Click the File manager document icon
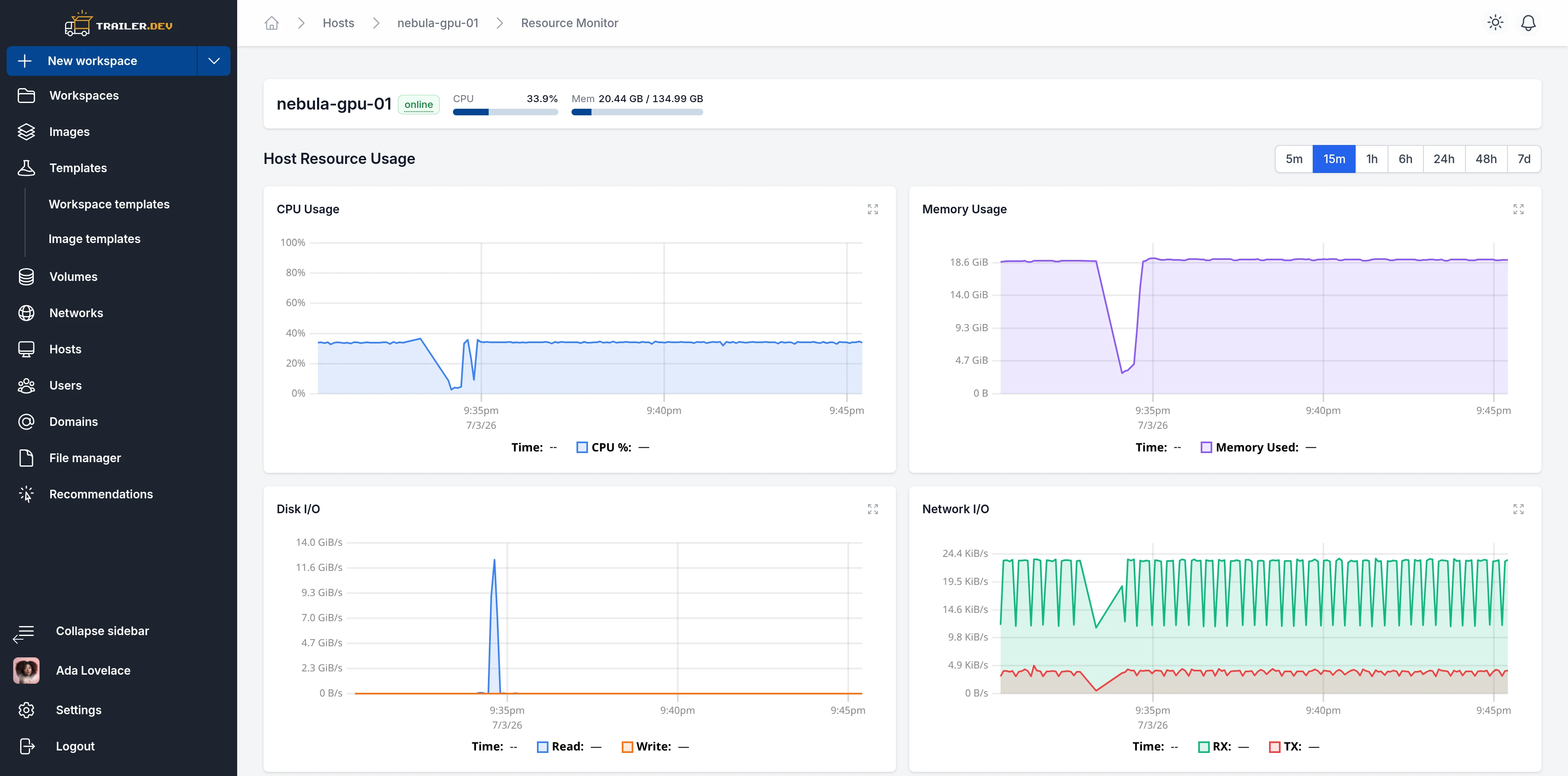This screenshot has height=776, width=1568. (x=26, y=458)
